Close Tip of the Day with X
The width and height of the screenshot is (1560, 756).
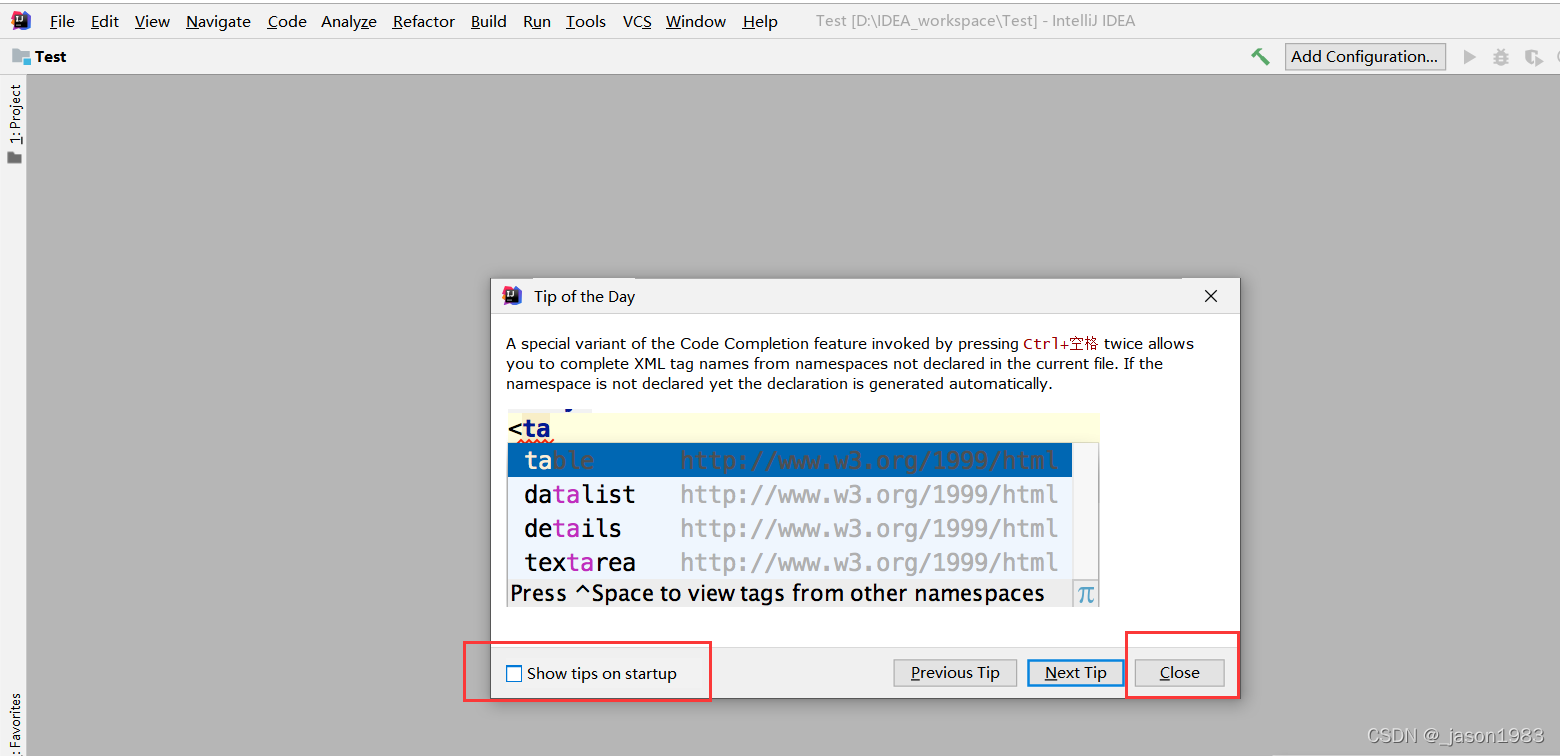click(1211, 296)
